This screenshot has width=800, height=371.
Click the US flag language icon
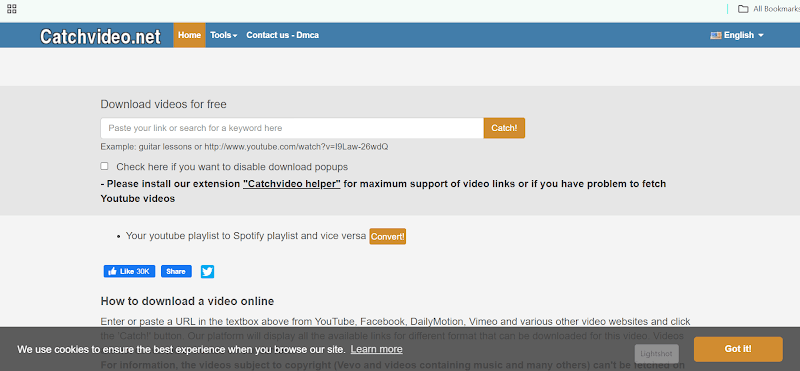pos(715,35)
